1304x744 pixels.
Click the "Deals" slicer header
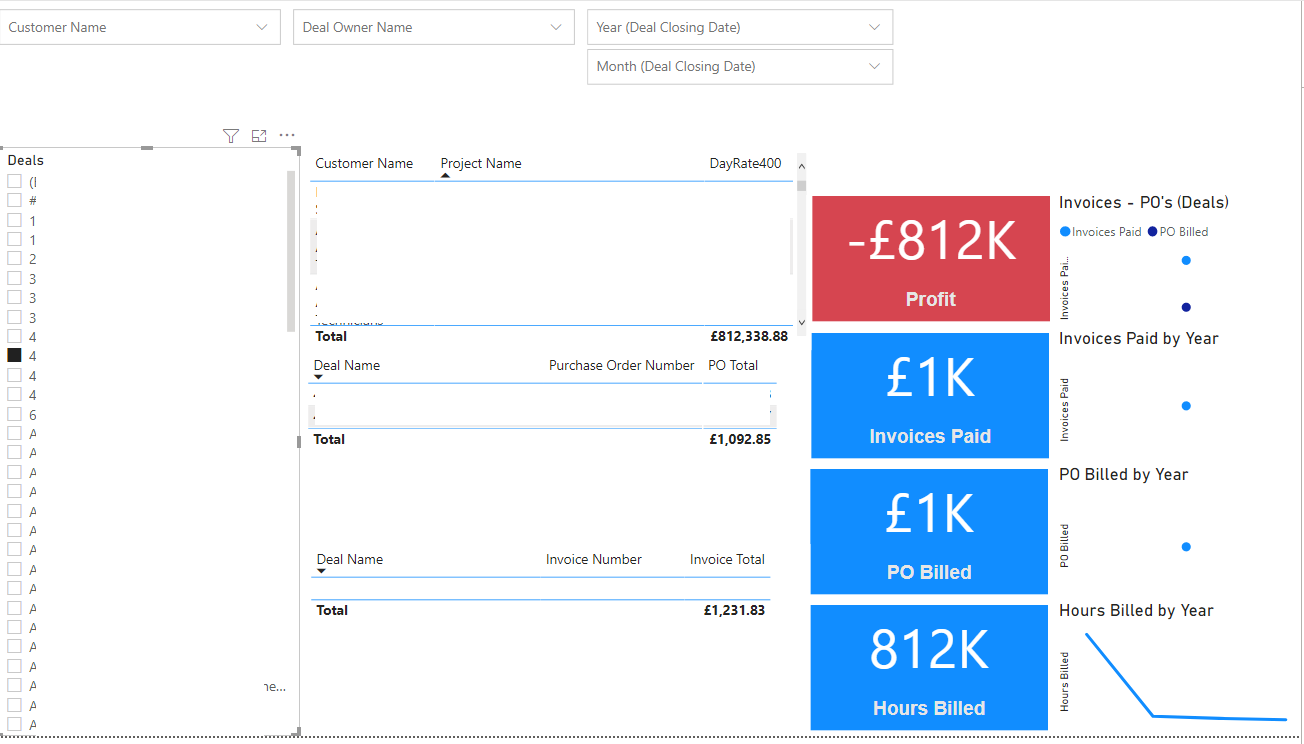26,160
